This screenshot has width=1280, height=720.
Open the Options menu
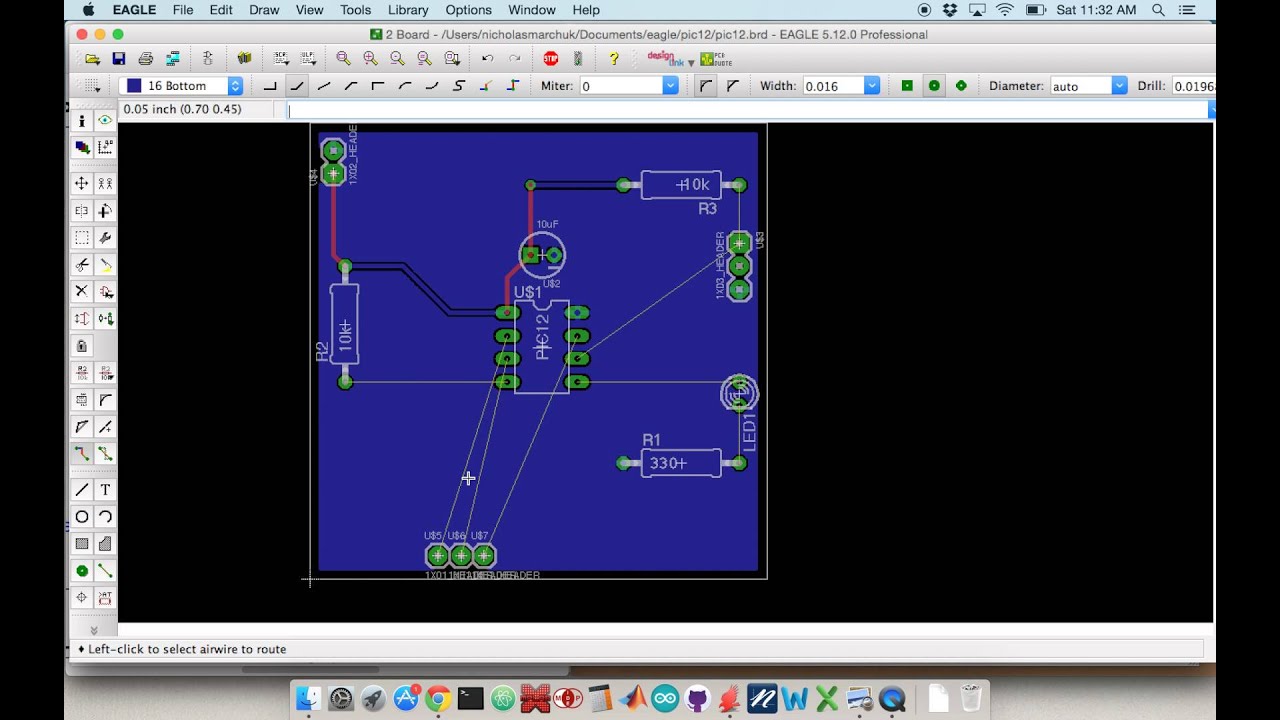(468, 10)
